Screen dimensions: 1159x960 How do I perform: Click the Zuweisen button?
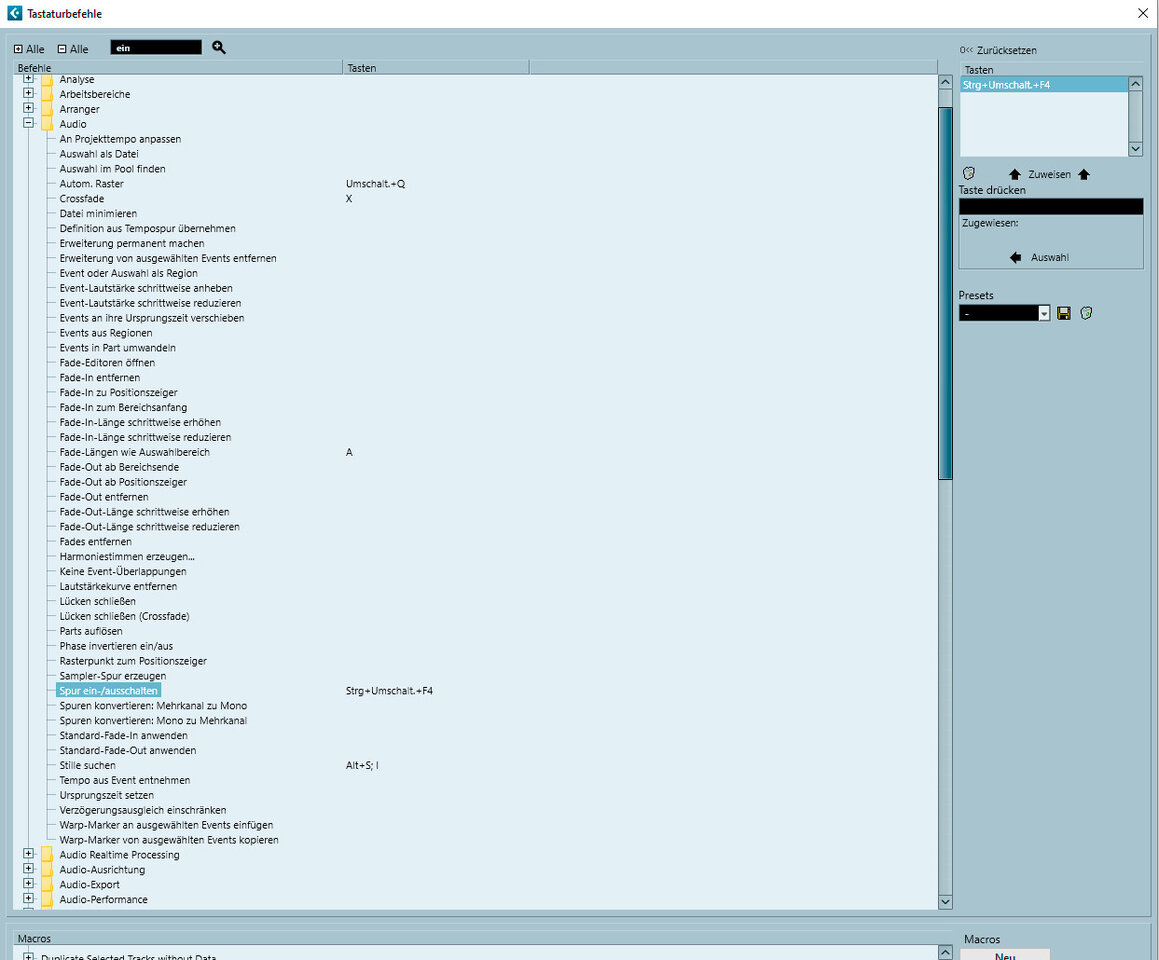click(x=1049, y=174)
